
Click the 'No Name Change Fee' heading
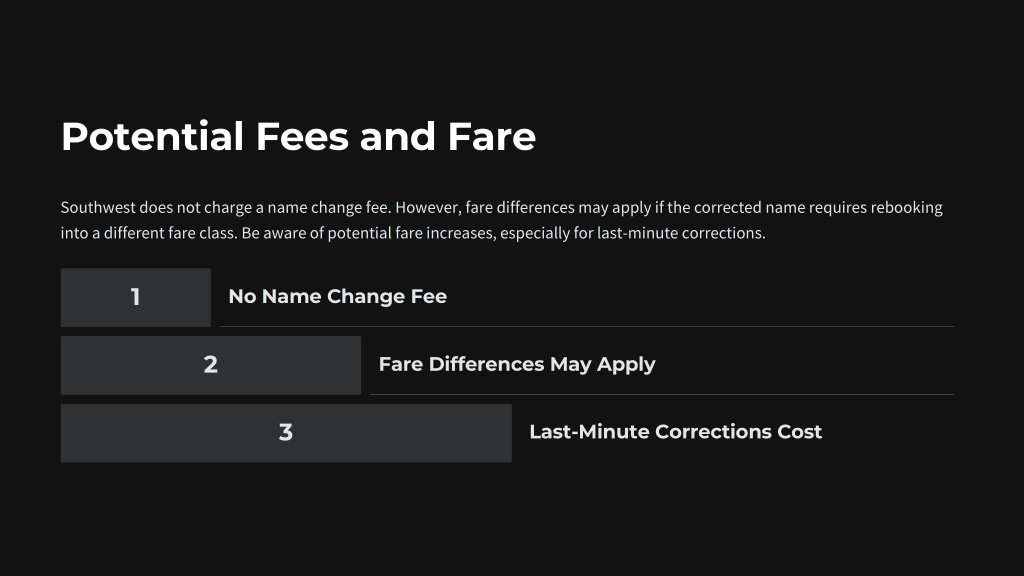click(338, 296)
